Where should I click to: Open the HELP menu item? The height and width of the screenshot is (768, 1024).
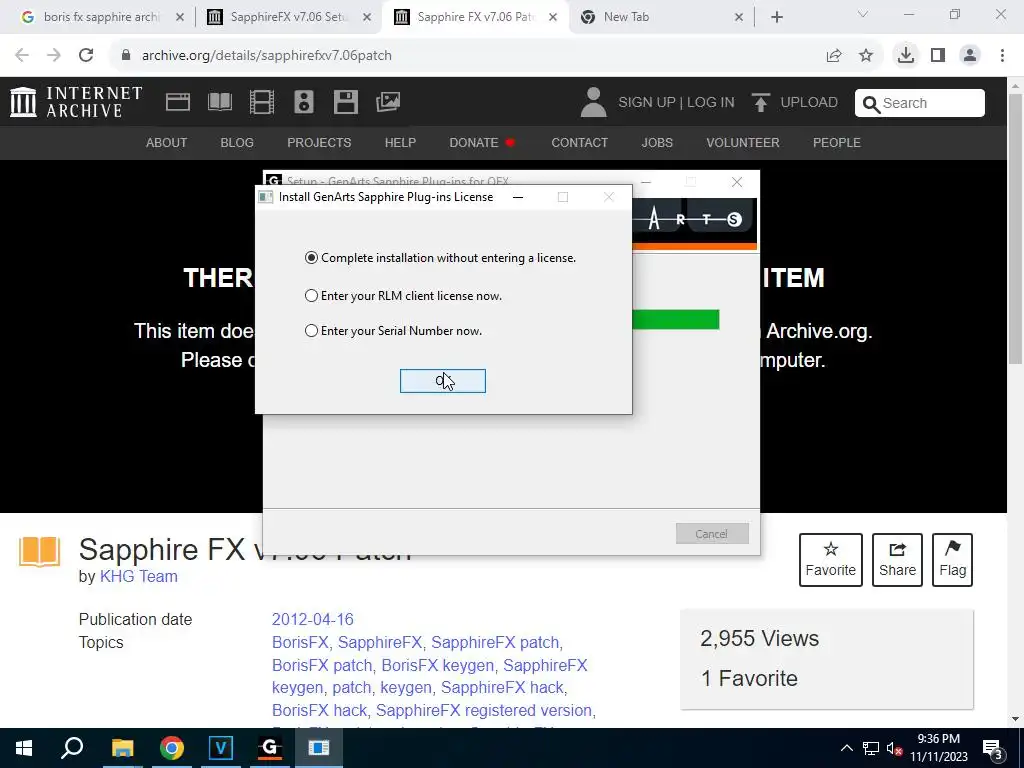coord(400,142)
